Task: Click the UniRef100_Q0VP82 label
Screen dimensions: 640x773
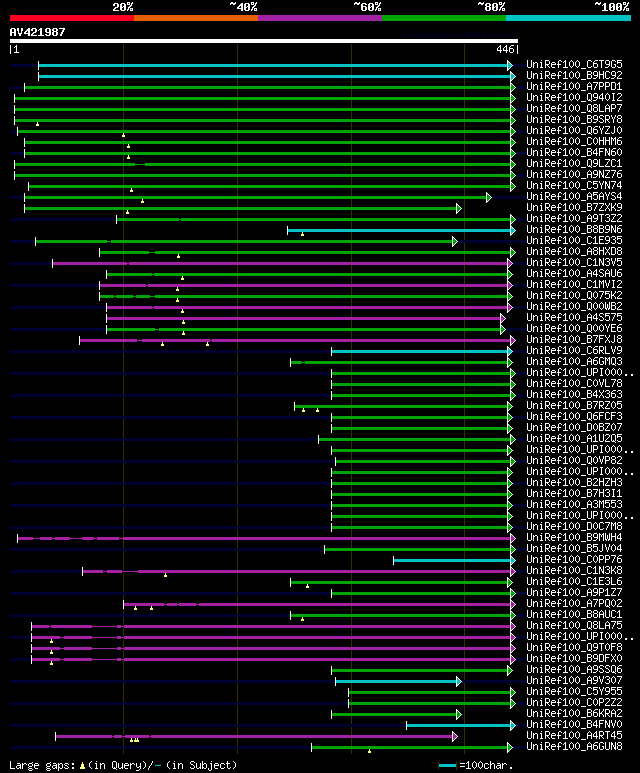Action: click(x=574, y=460)
